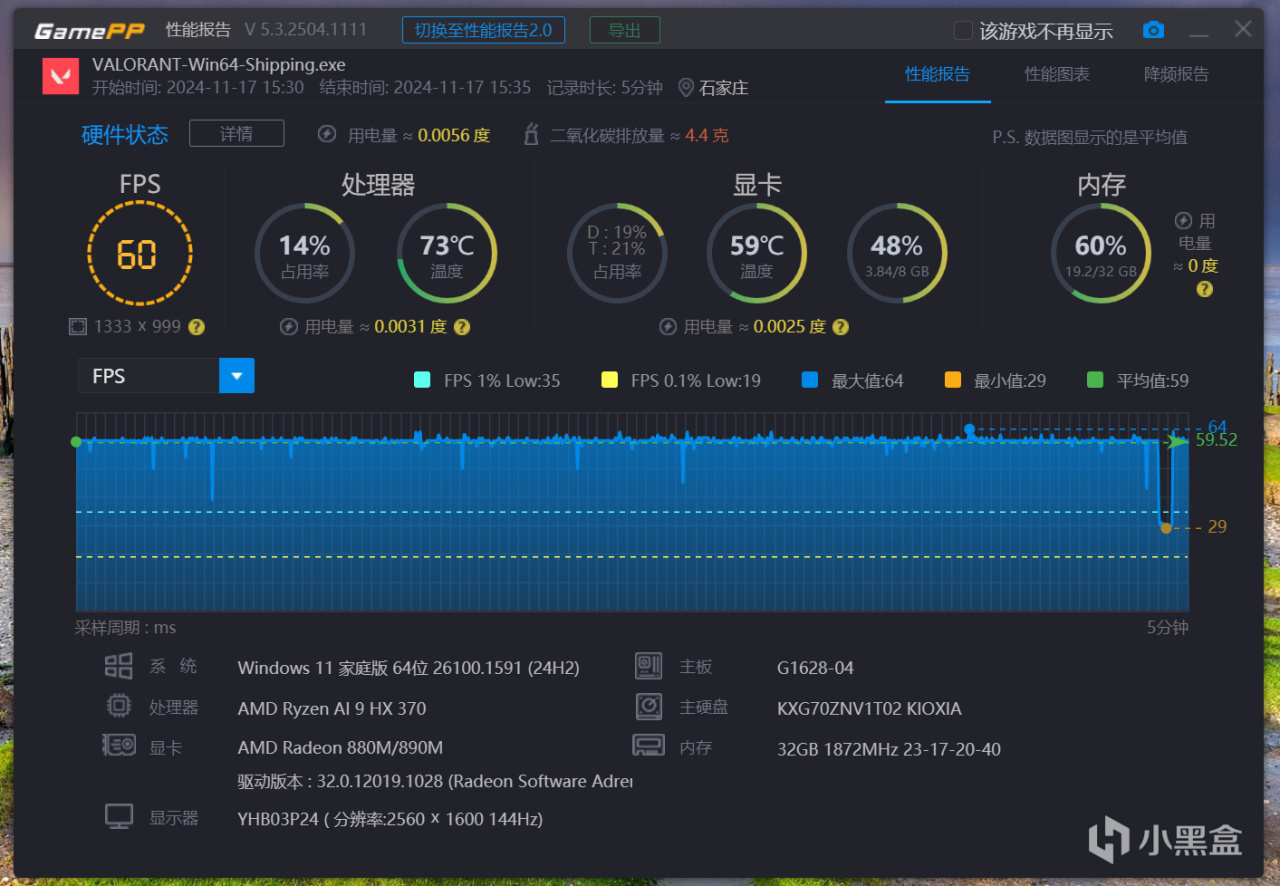This screenshot has width=1280, height=886.
Task: Click the GamePP logo
Action: [90, 30]
